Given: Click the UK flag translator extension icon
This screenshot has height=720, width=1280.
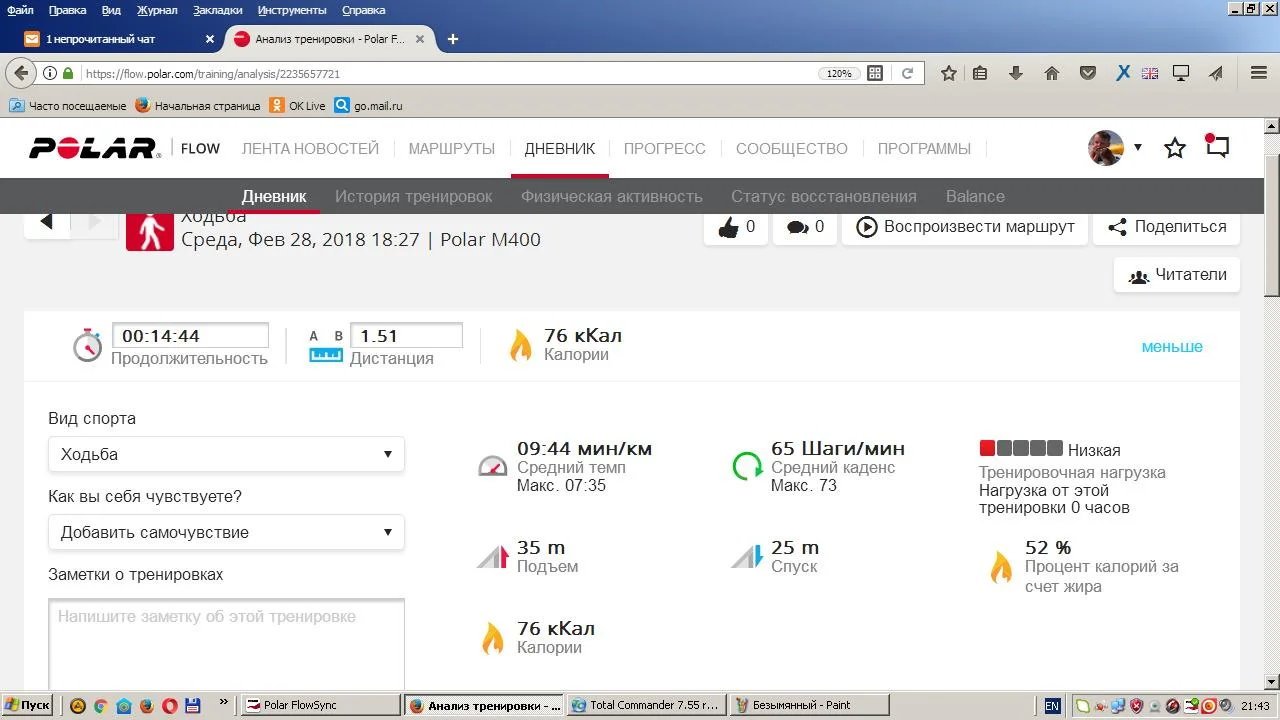Looking at the screenshot, I should click(1150, 73).
